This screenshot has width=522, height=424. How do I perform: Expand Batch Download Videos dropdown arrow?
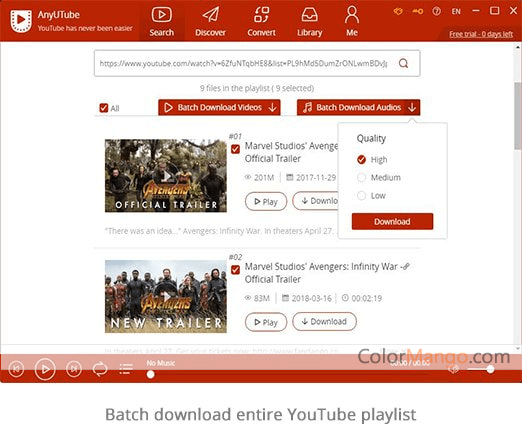(x=273, y=107)
